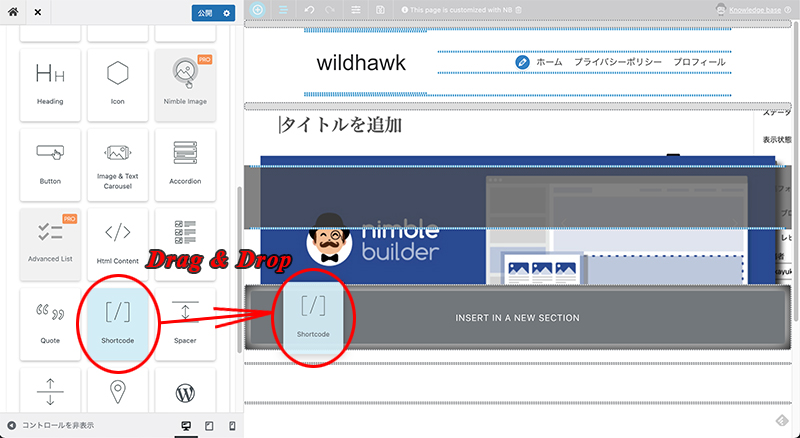Select the map pin module
This screenshot has width=800, height=438.
point(118,393)
